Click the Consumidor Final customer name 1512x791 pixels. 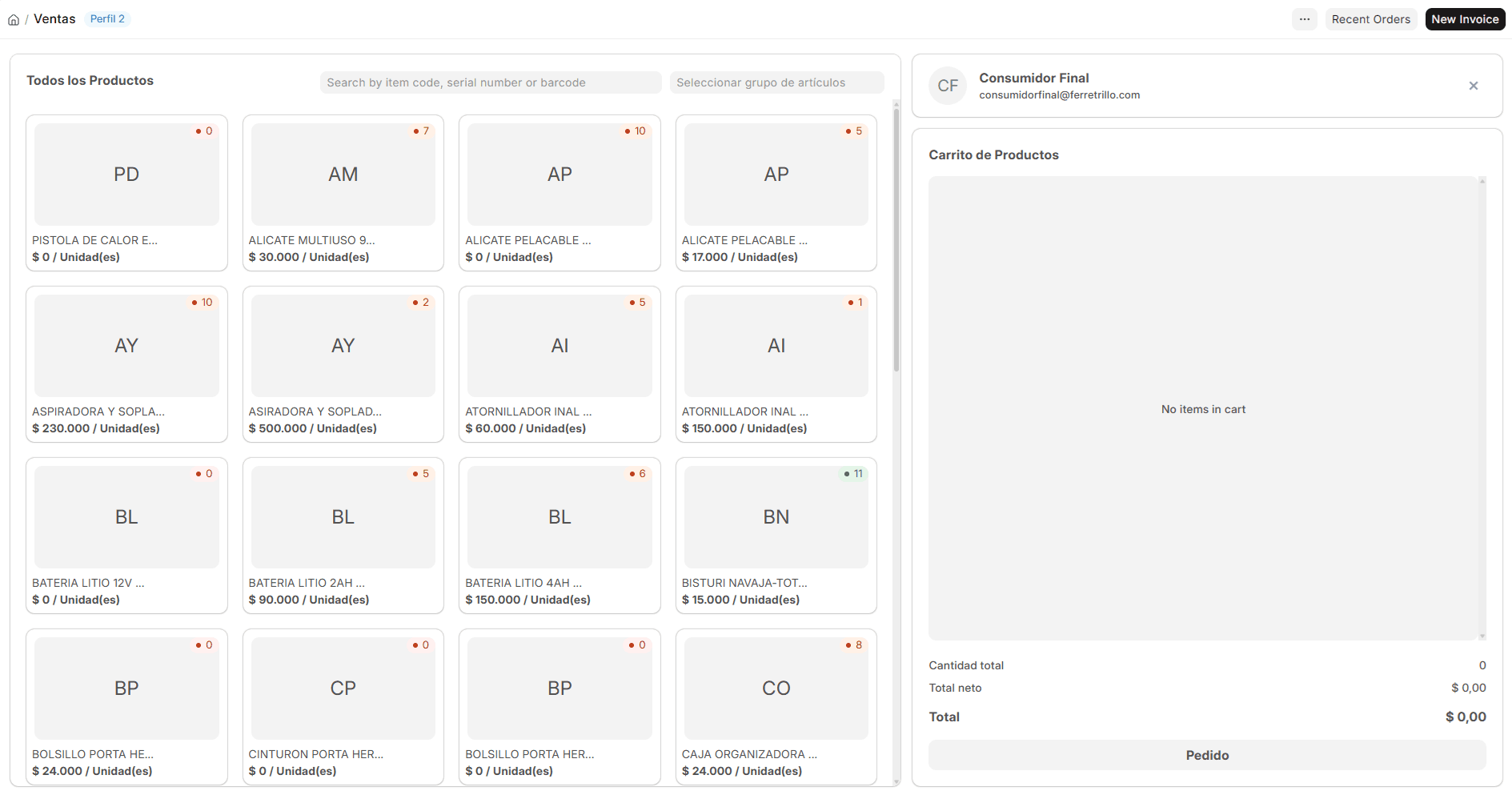point(1033,78)
